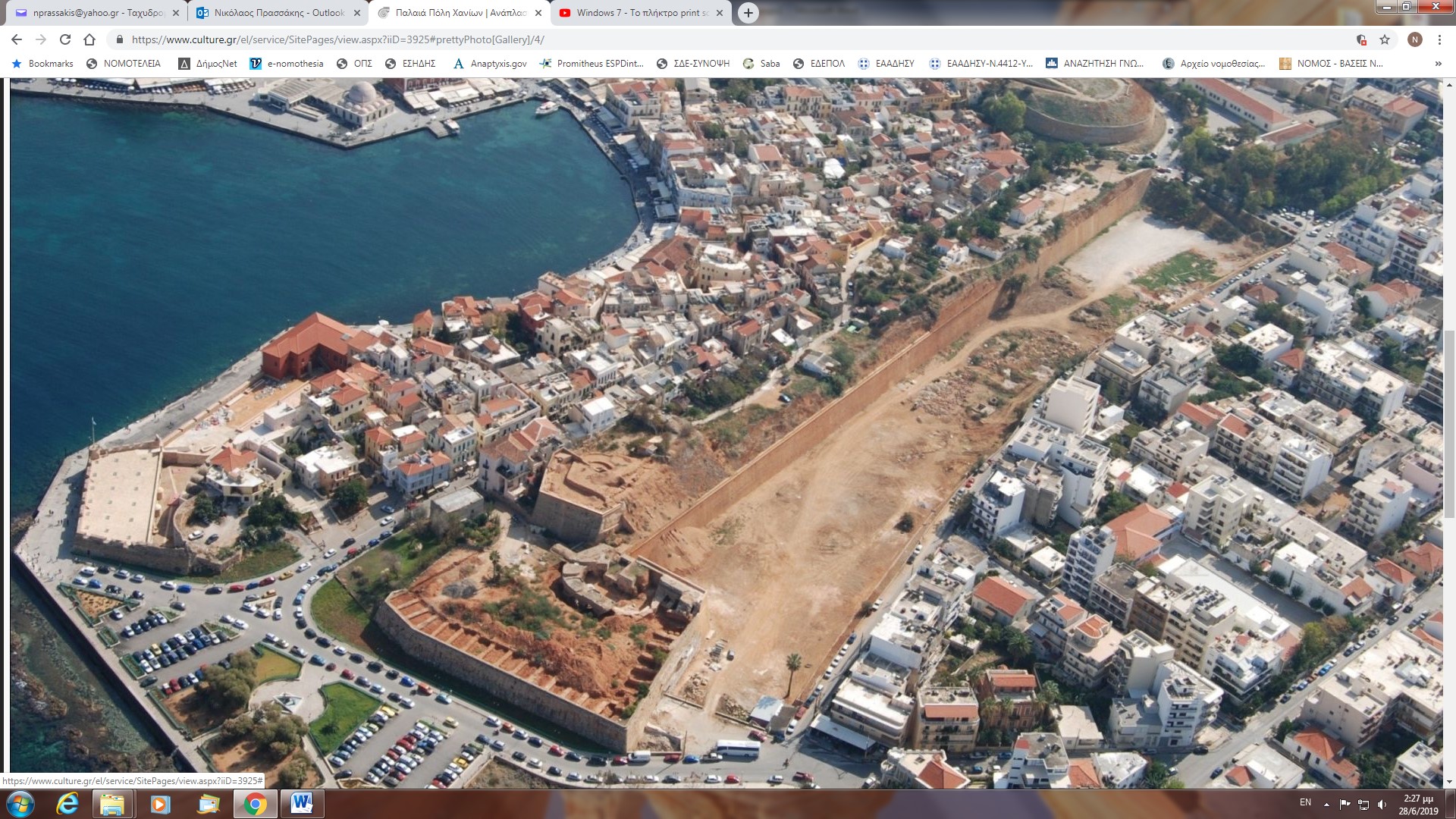Open Chrome three-dot menu
The image size is (1456, 819).
(1439, 39)
